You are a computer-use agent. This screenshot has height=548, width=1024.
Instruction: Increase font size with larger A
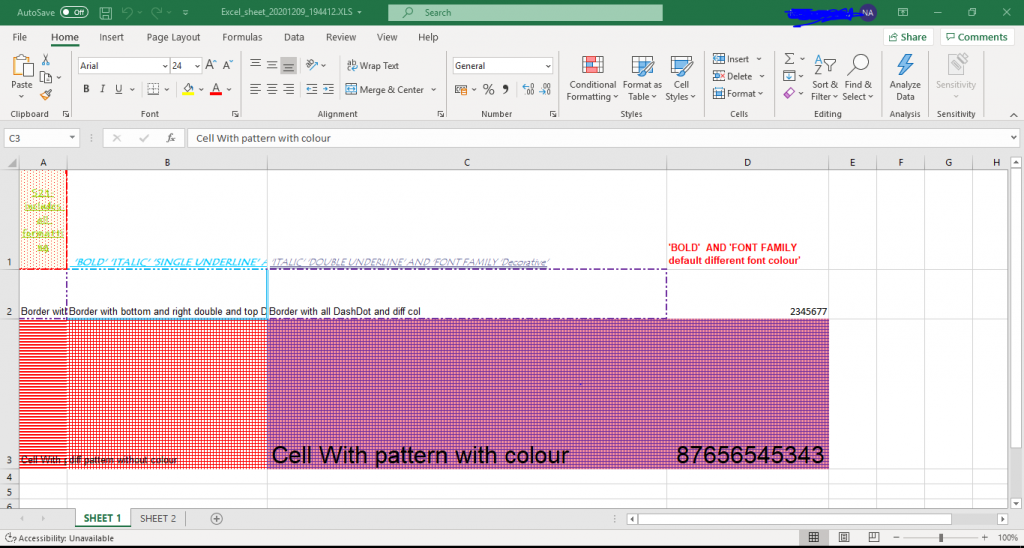tap(211, 65)
